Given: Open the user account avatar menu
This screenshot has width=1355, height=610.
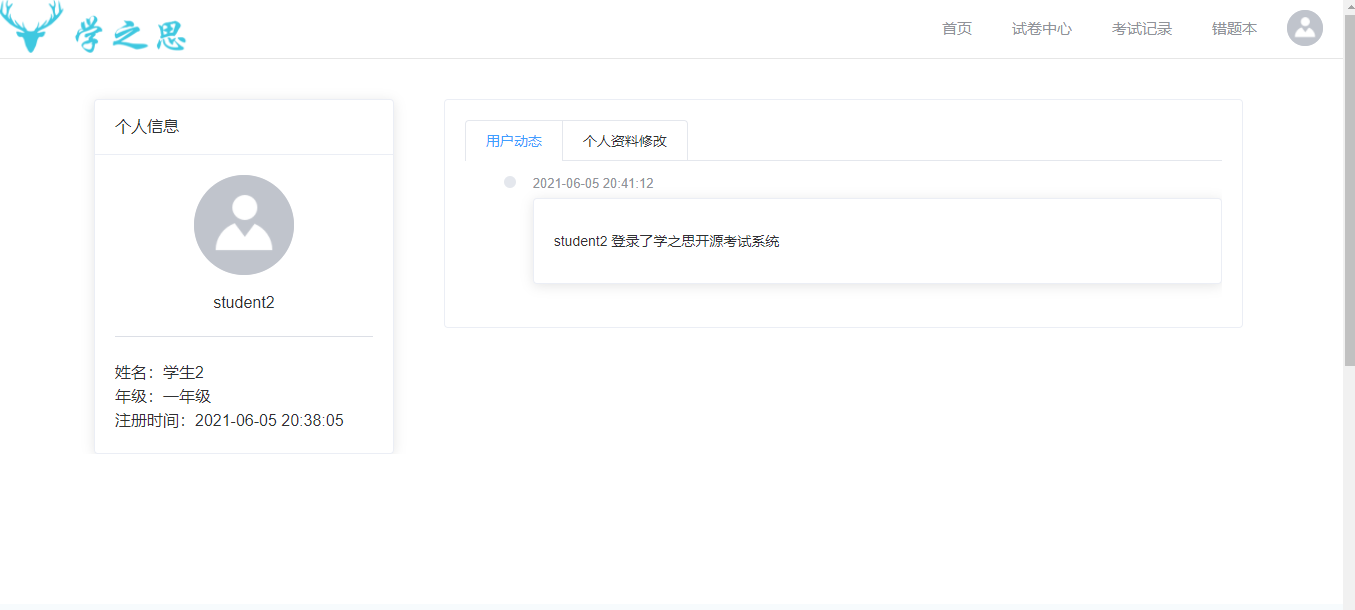Looking at the screenshot, I should 1304,28.
